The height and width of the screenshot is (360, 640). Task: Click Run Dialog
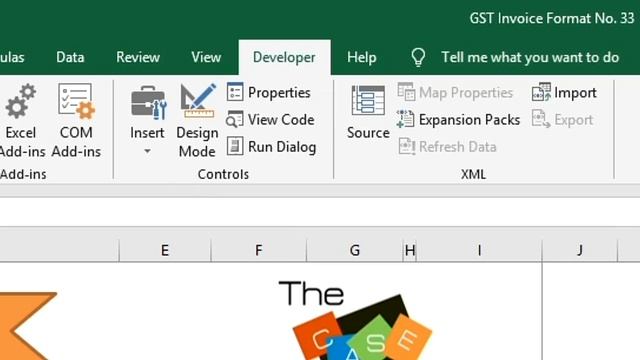pos(271,147)
